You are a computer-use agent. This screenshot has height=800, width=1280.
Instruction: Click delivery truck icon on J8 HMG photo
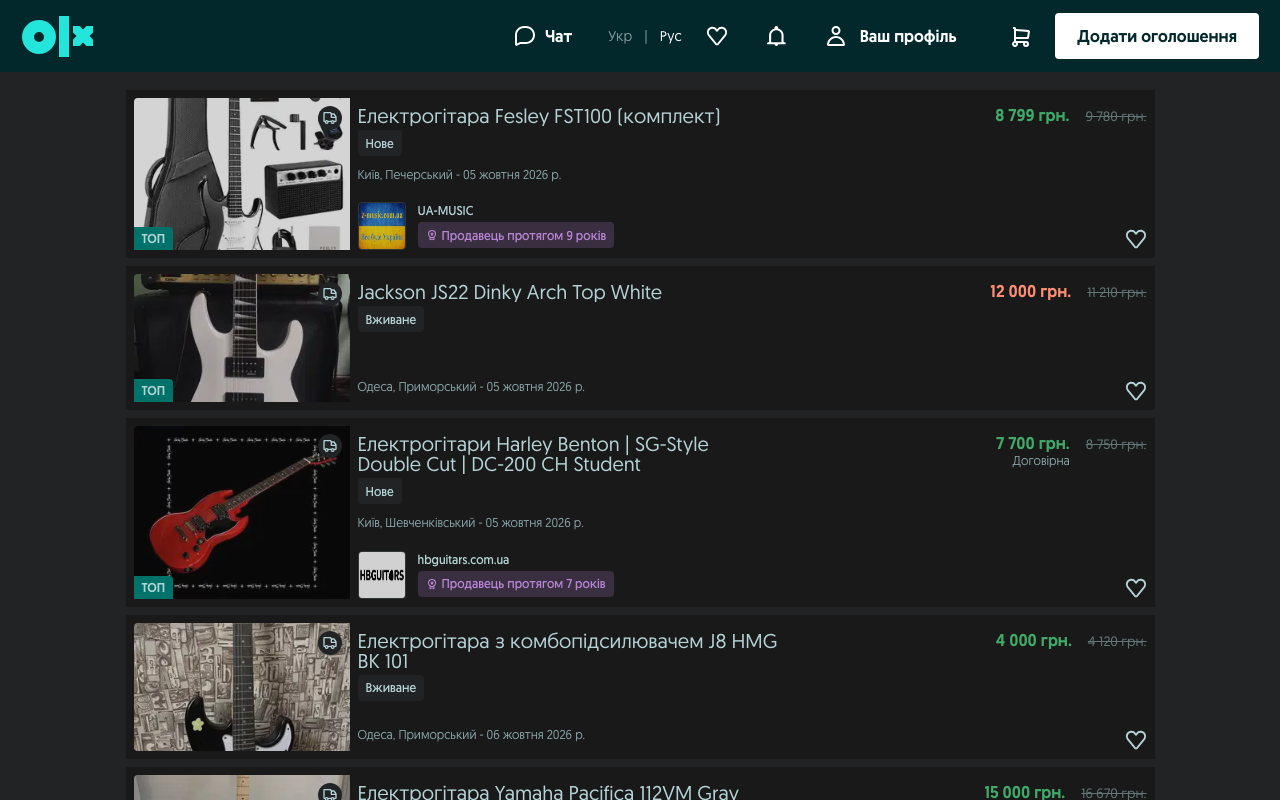(x=330, y=643)
